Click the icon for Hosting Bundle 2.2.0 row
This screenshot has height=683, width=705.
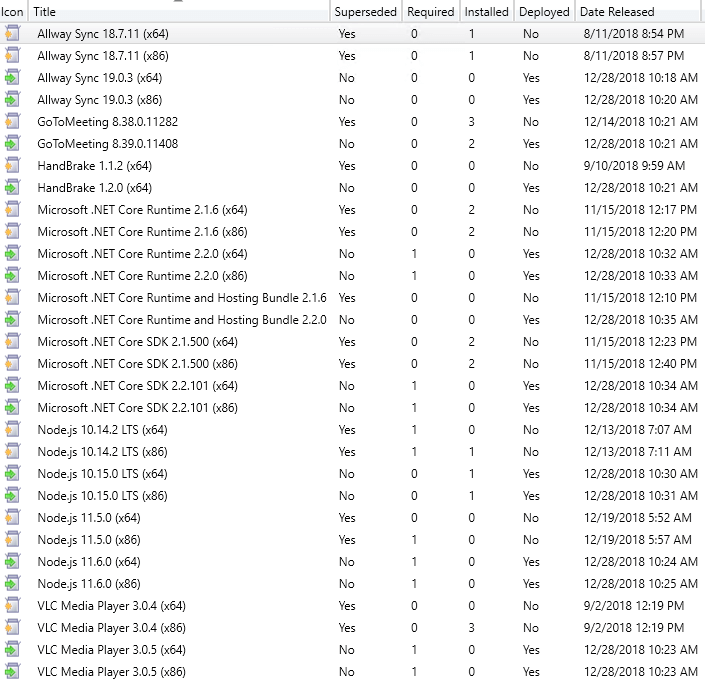pos(13,320)
